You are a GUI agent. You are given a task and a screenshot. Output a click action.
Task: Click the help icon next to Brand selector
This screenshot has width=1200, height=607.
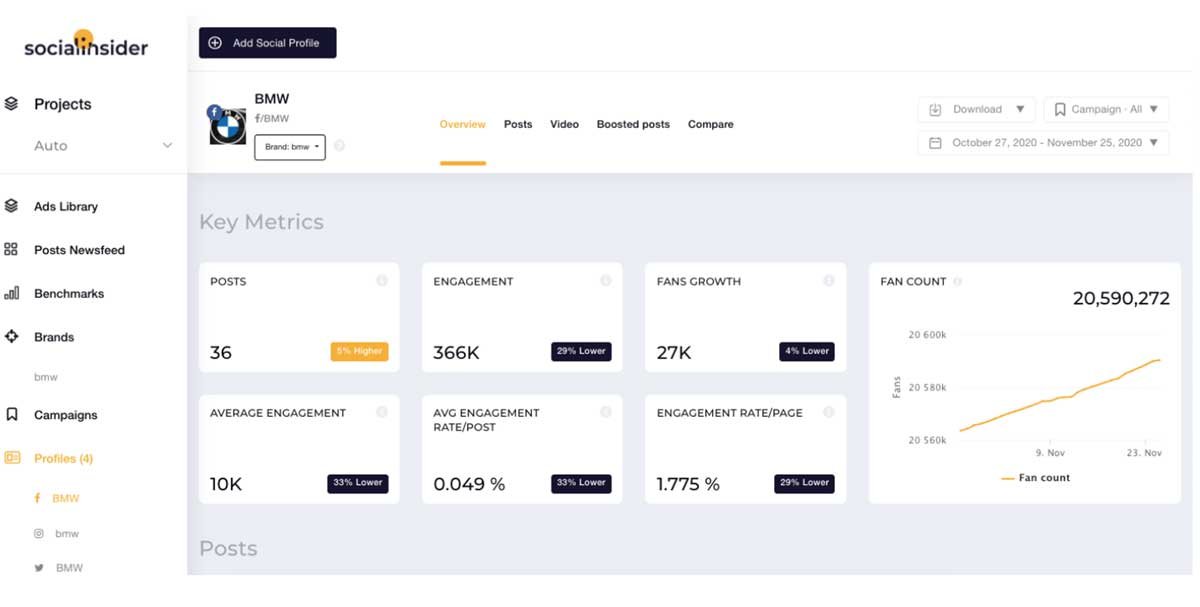click(339, 146)
